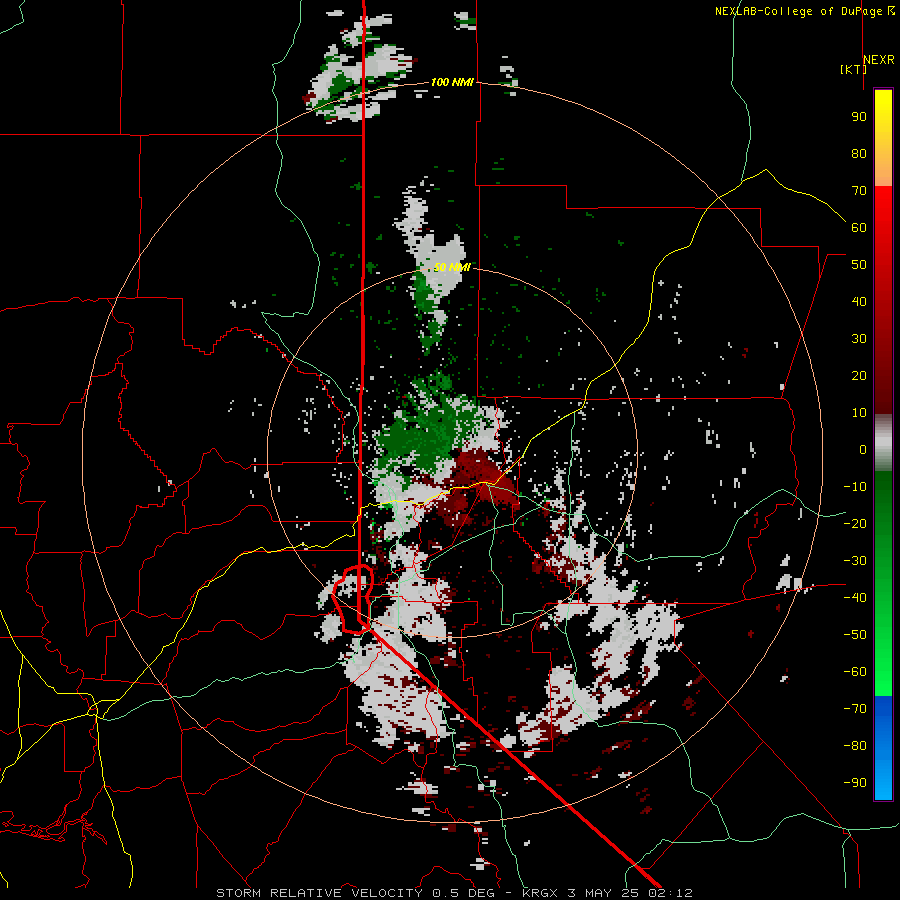
Task: Click the blue bottom band of the color scale
Action: [x=883, y=748]
